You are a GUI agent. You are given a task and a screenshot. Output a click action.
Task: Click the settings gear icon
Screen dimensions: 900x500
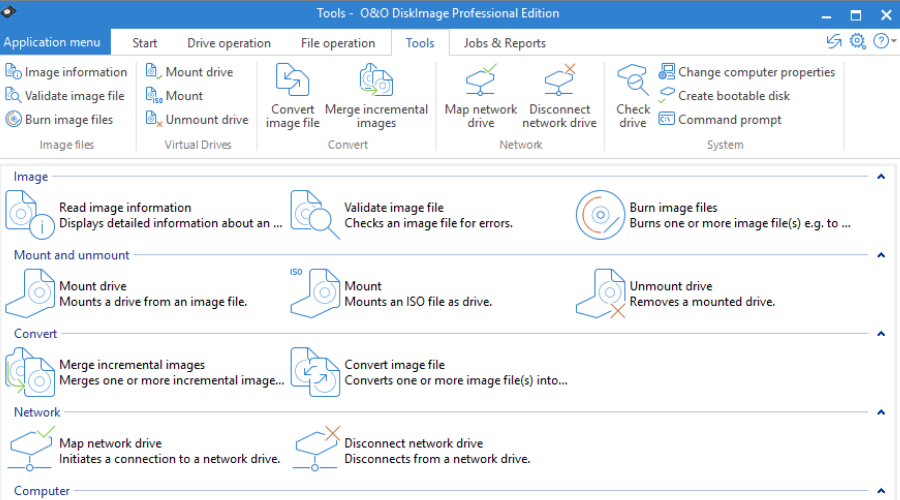point(858,41)
